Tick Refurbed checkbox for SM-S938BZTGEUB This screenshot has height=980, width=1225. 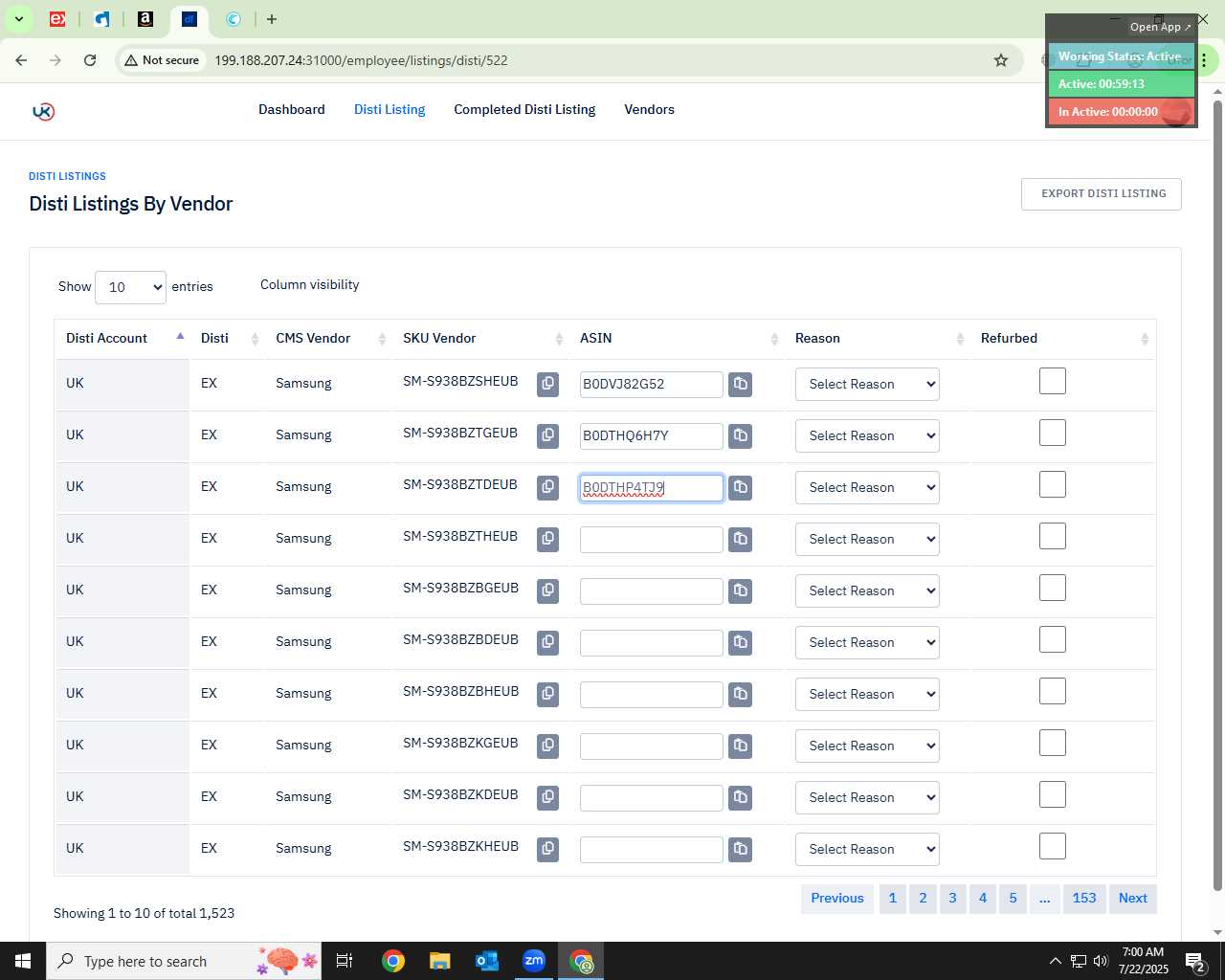[x=1053, y=433]
